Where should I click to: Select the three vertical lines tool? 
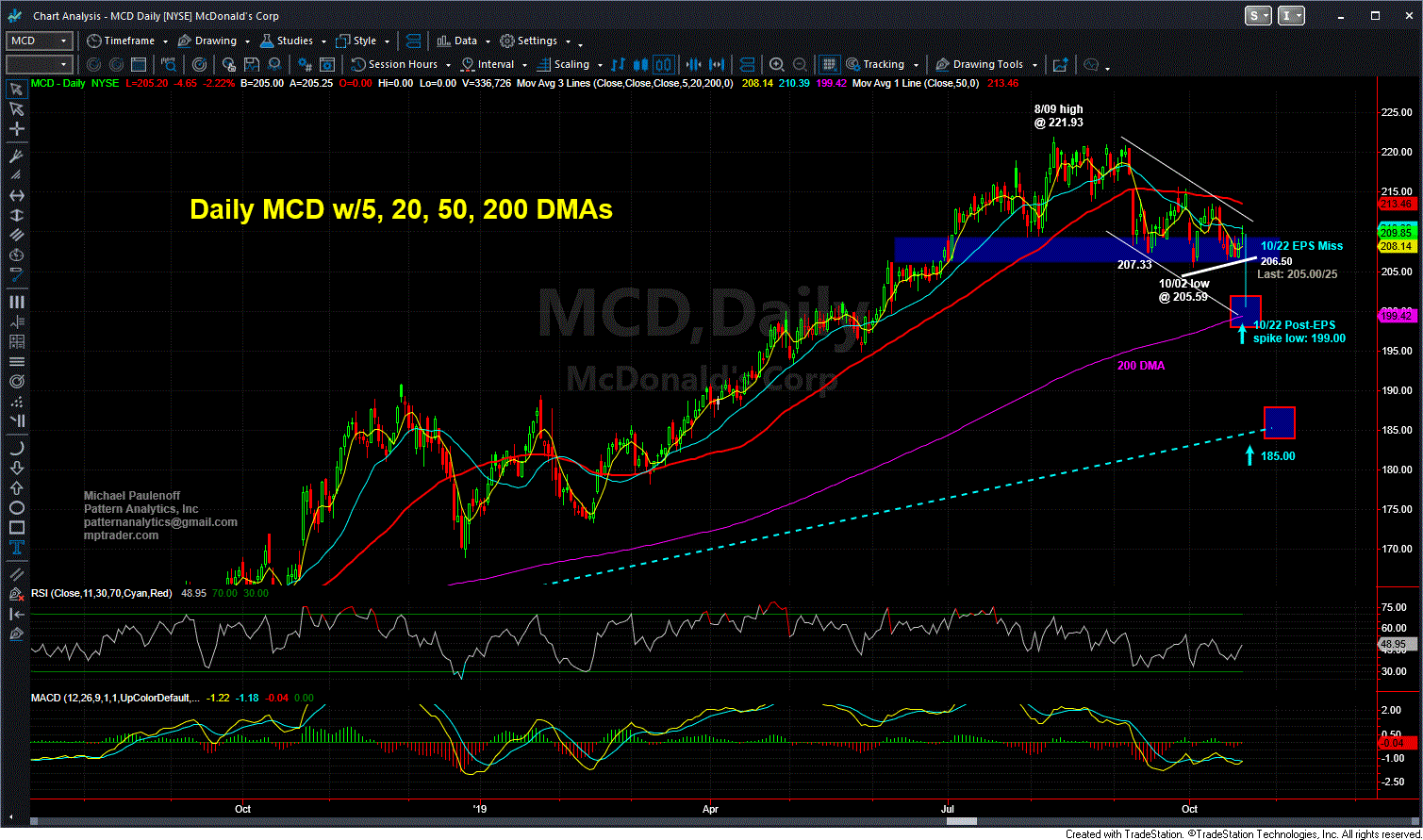click(16, 303)
